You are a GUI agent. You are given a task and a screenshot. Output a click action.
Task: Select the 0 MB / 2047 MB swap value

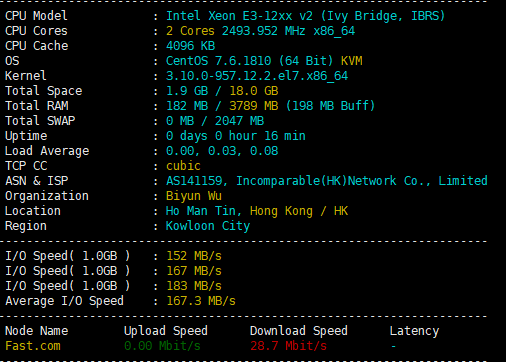click(x=215, y=121)
